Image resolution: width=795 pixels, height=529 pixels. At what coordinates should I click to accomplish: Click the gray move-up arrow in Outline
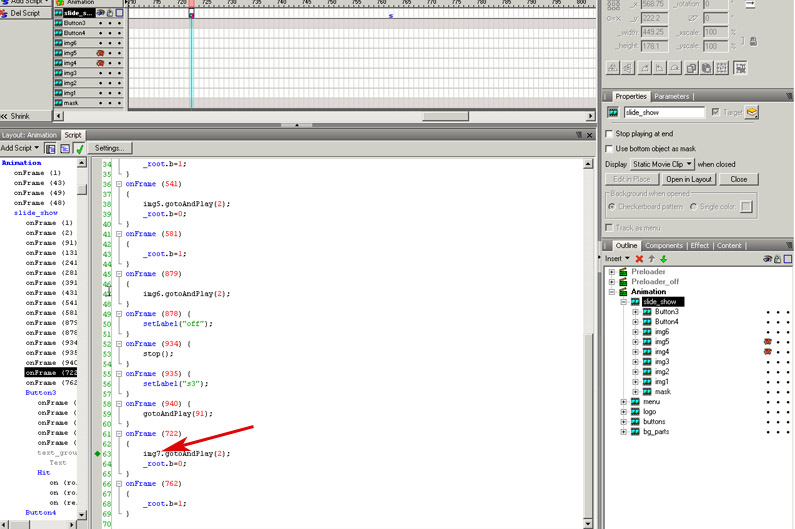651,259
